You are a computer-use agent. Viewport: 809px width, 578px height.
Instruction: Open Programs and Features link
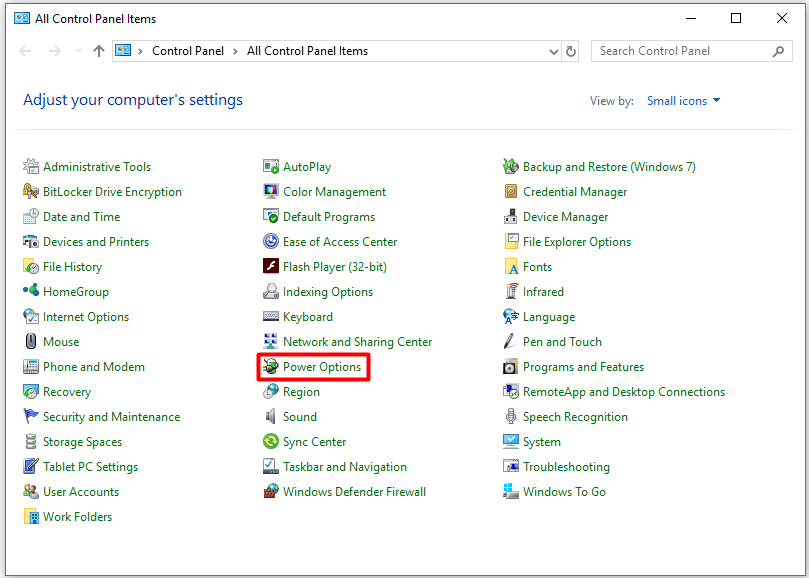584,366
